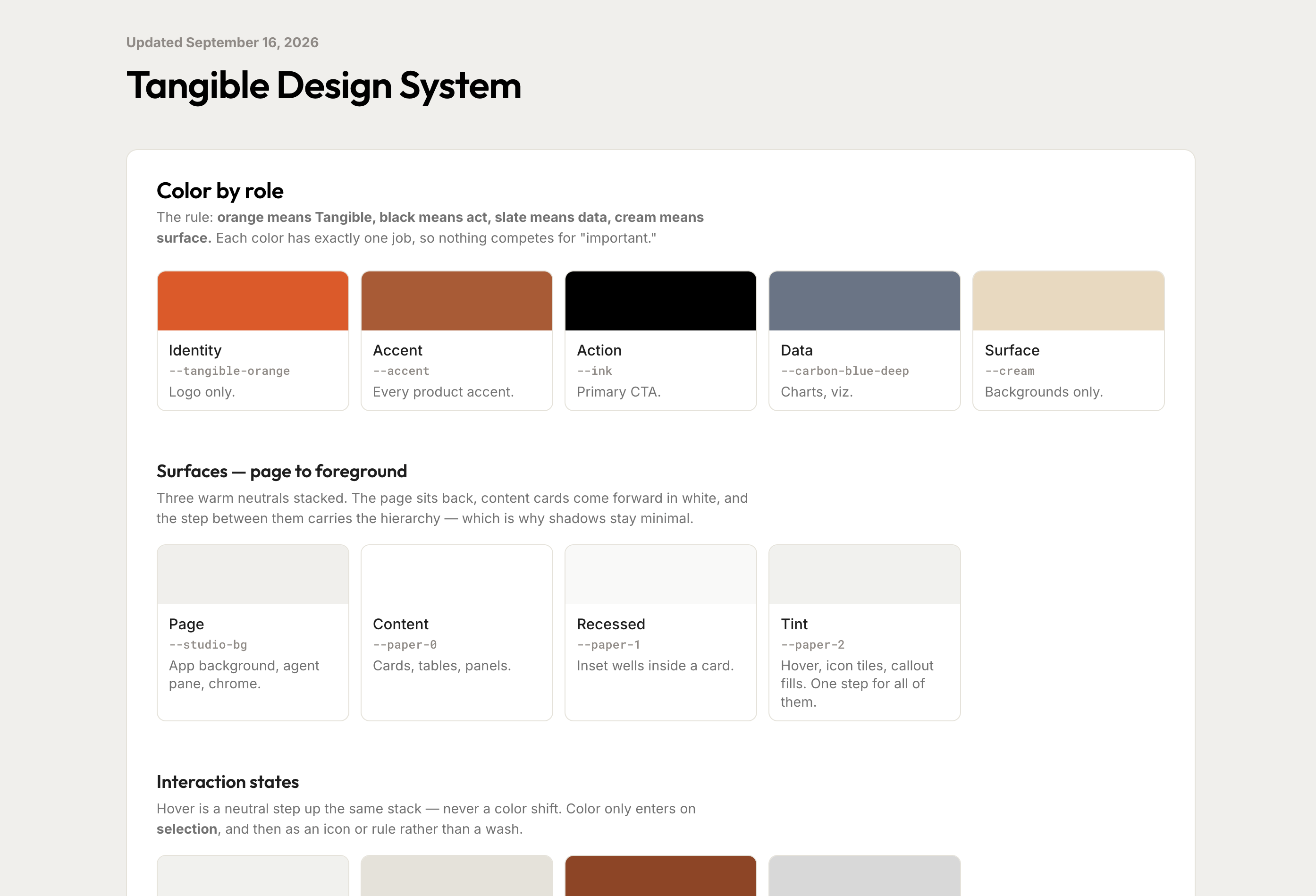This screenshot has height=896, width=1316.
Task: Click the Page card label
Action: (186, 624)
